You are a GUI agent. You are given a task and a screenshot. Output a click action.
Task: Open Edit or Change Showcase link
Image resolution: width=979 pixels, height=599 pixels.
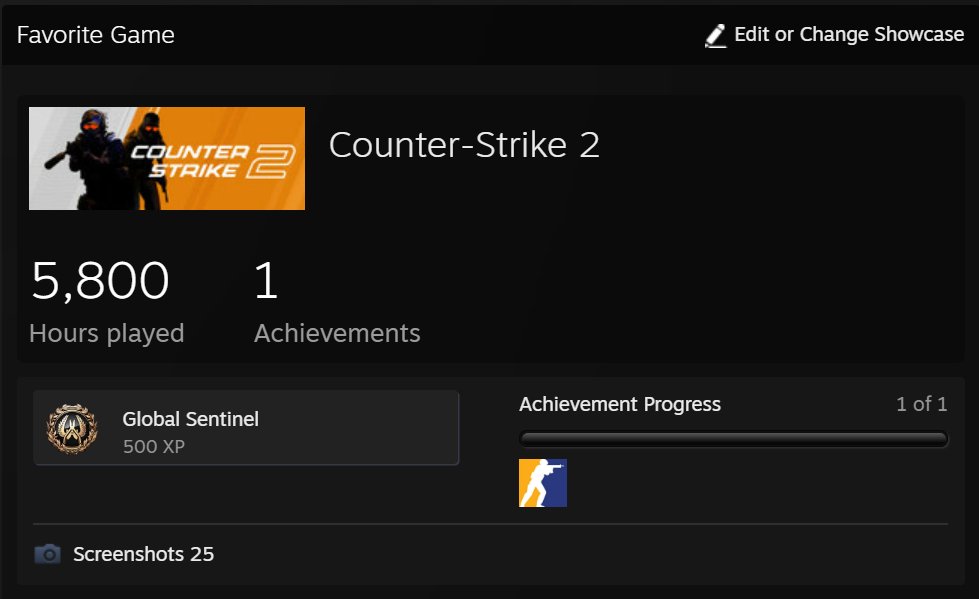849,34
